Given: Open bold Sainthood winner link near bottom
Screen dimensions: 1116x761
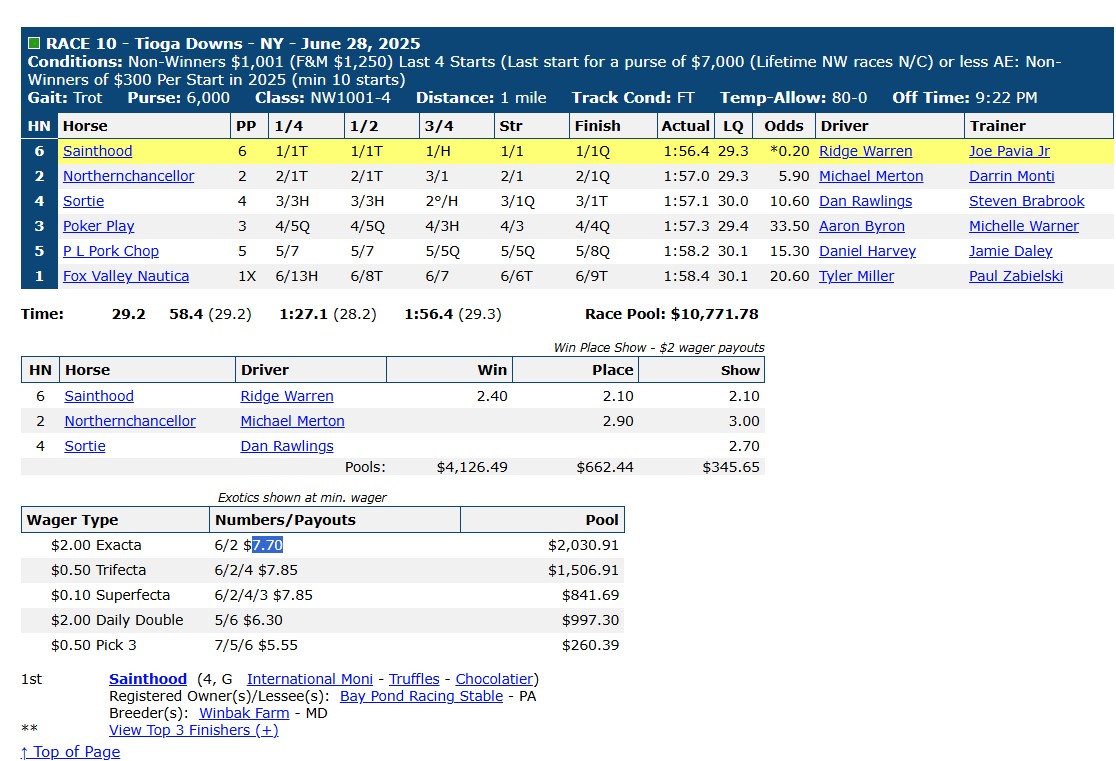Looking at the screenshot, I should [x=148, y=679].
